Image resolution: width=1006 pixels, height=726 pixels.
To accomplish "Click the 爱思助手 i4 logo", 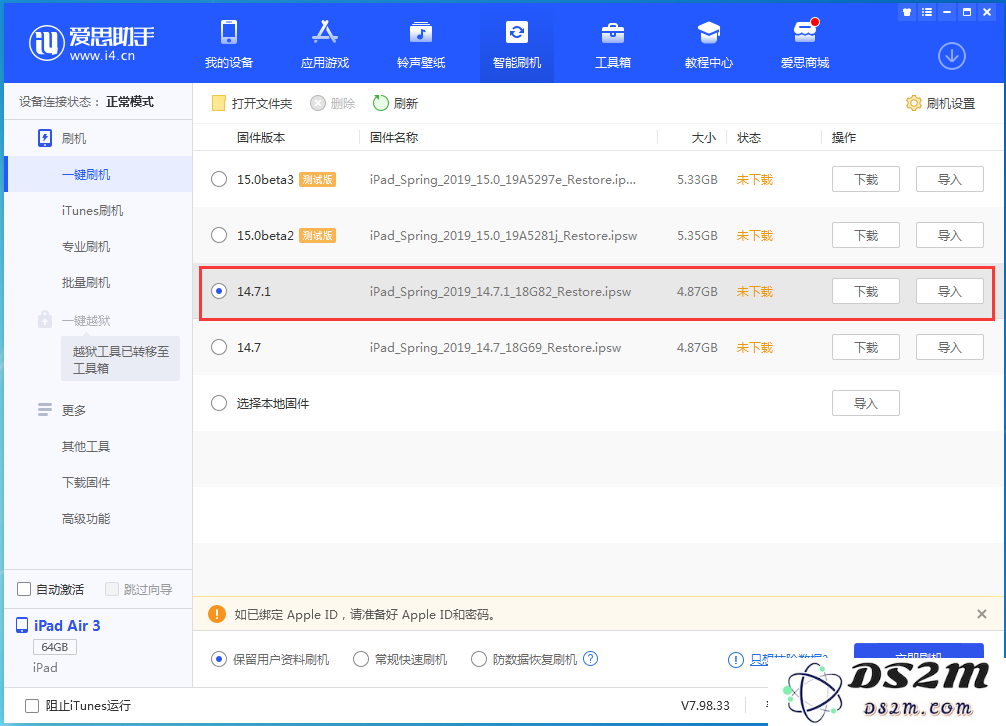I will 91,43.
